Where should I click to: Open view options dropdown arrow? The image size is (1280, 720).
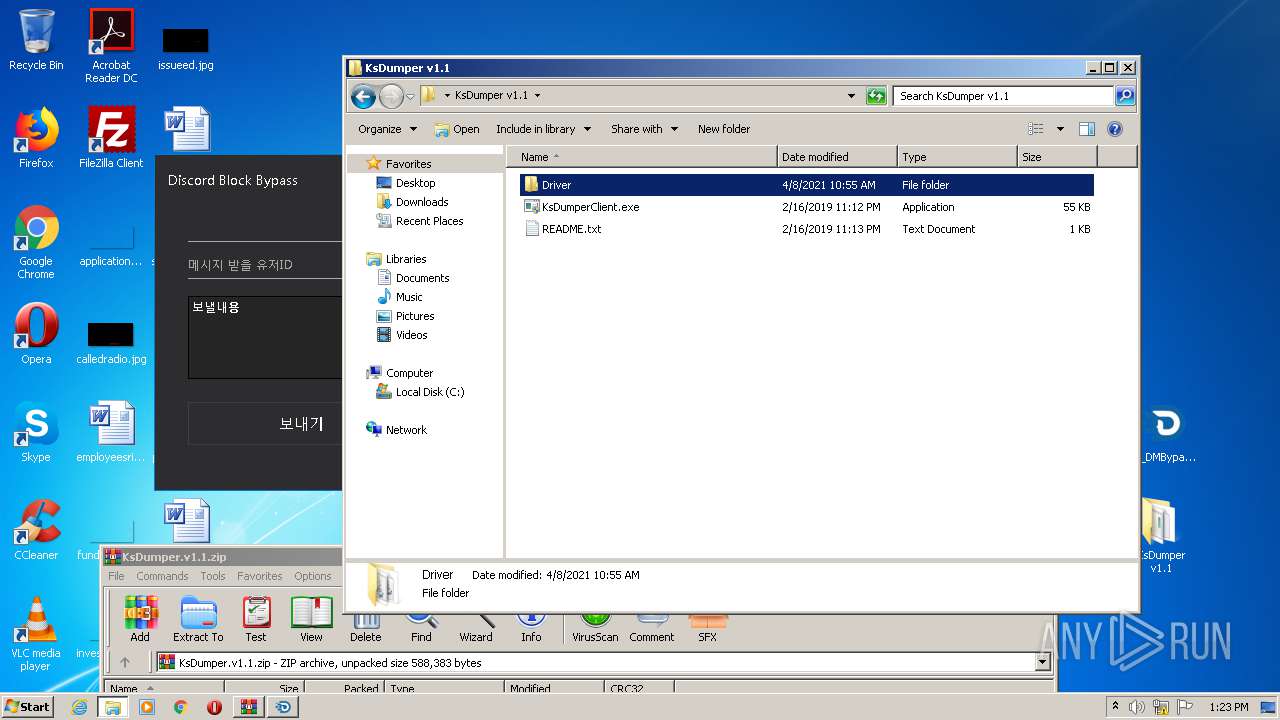pyautogui.click(x=1060, y=129)
